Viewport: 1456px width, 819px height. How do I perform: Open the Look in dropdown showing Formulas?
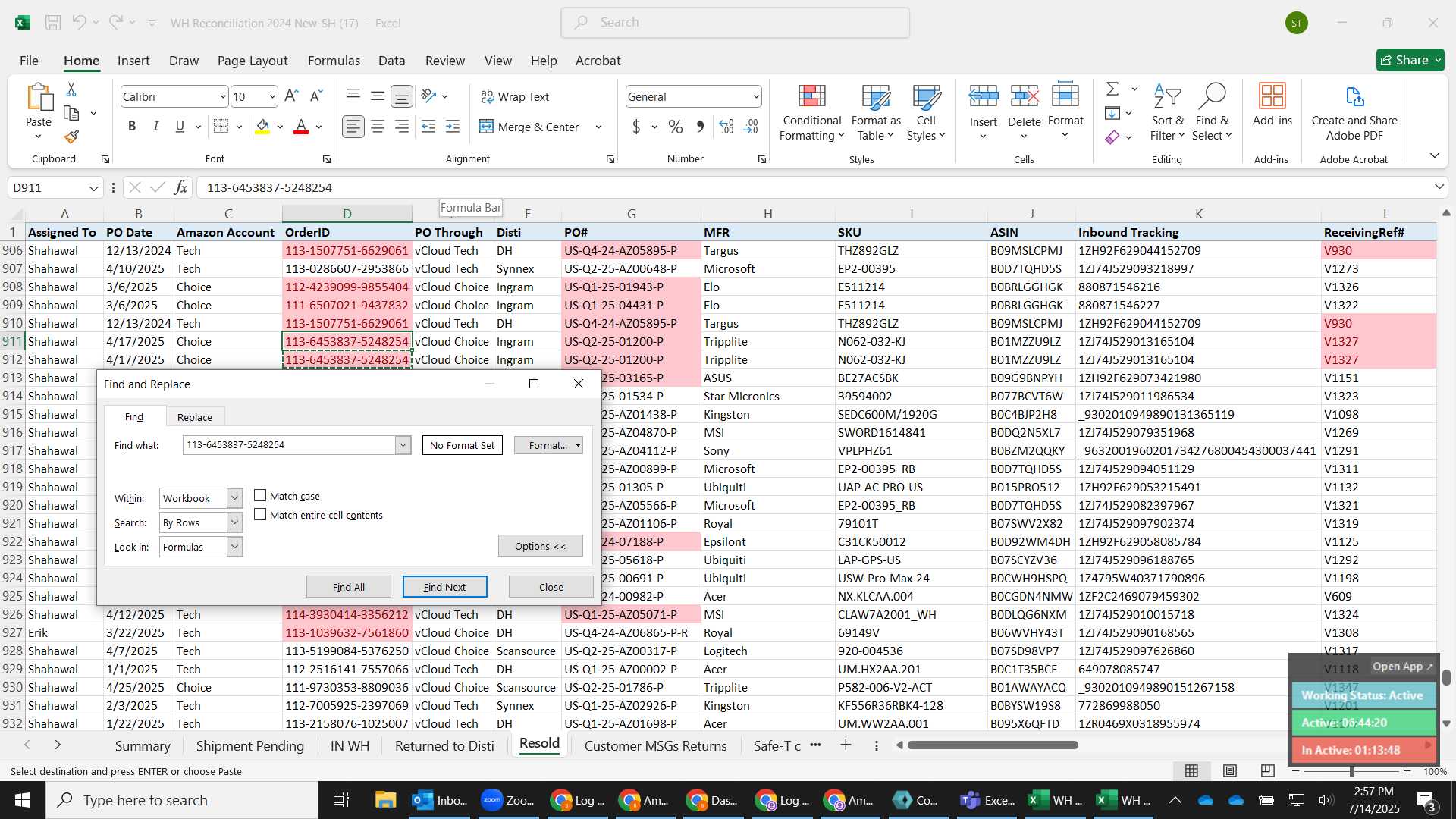(235, 547)
